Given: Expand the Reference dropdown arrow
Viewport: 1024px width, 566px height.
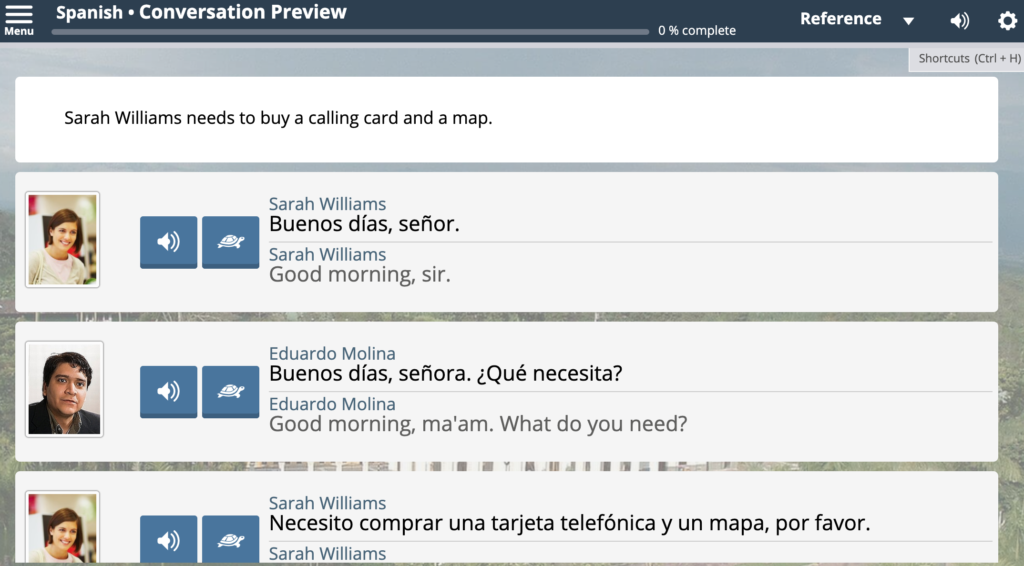Looking at the screenshot, I should (908, 21).
